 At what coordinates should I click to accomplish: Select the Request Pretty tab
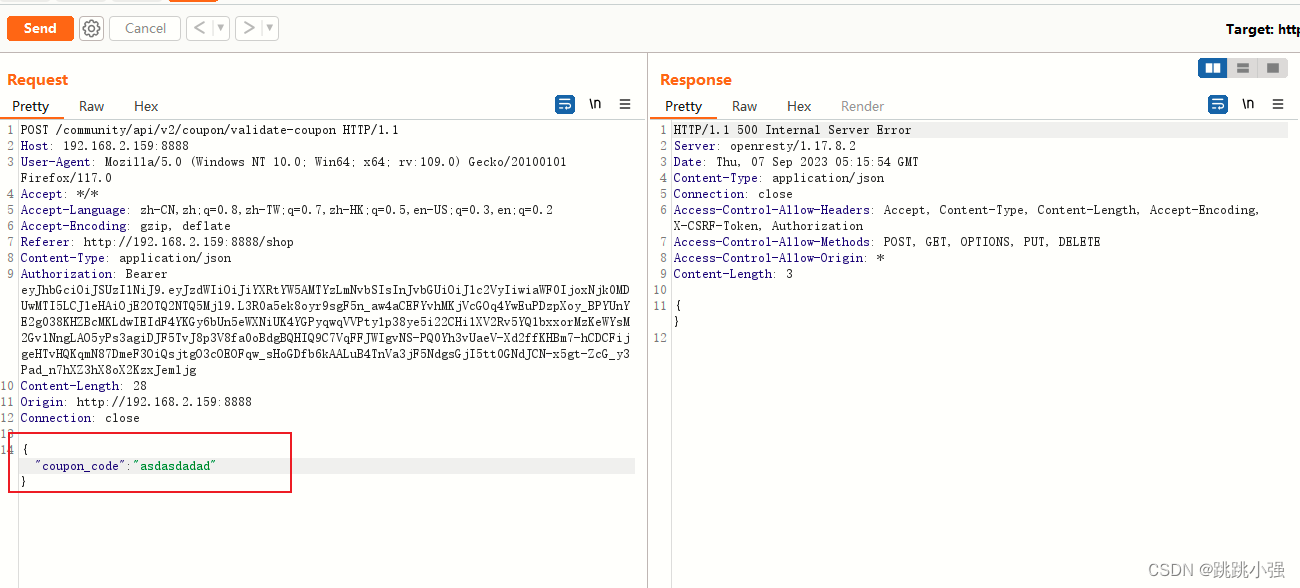point(31,106)
